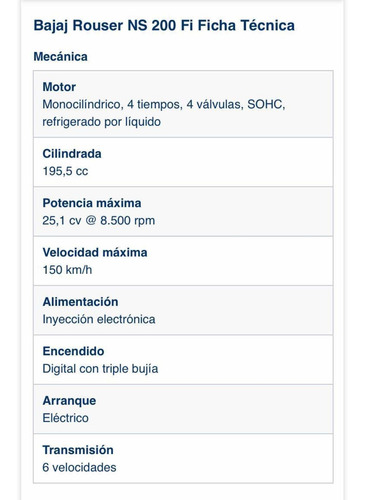Viewport: 365px width, 500px height.
Task: Click the Alimentación row label
Action: tap(80, 302)
